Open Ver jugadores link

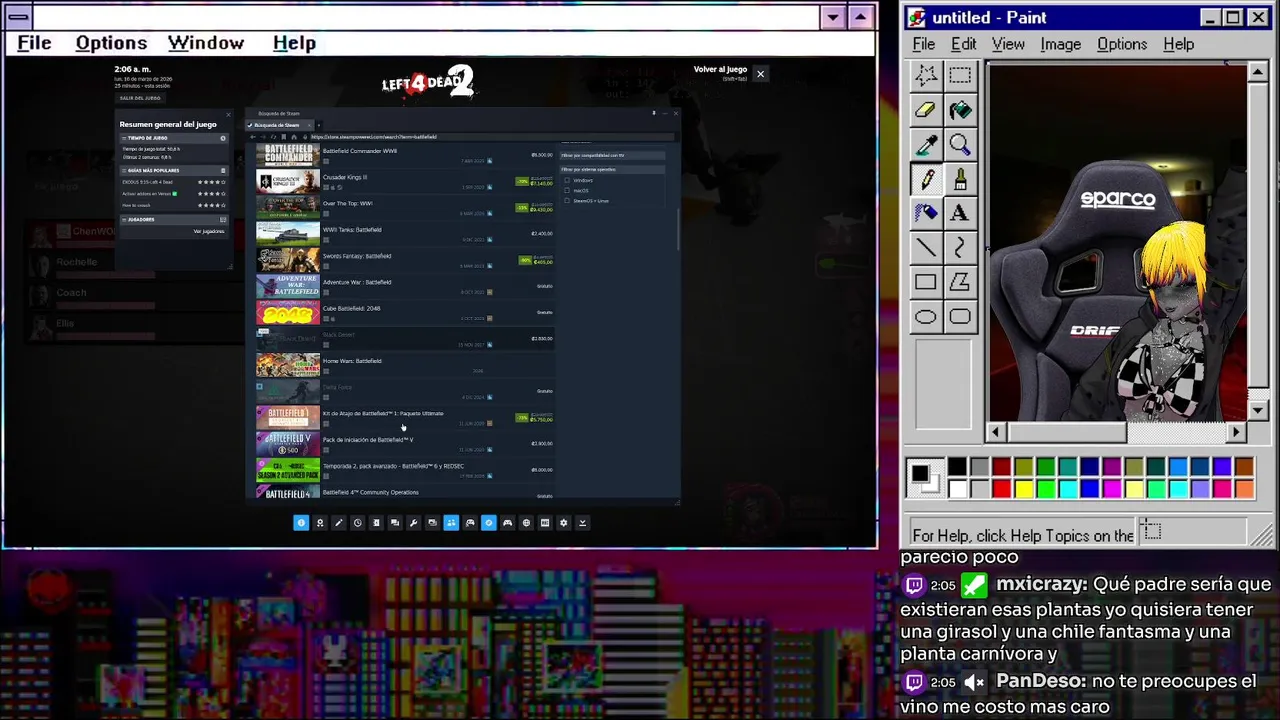(209, 231)
